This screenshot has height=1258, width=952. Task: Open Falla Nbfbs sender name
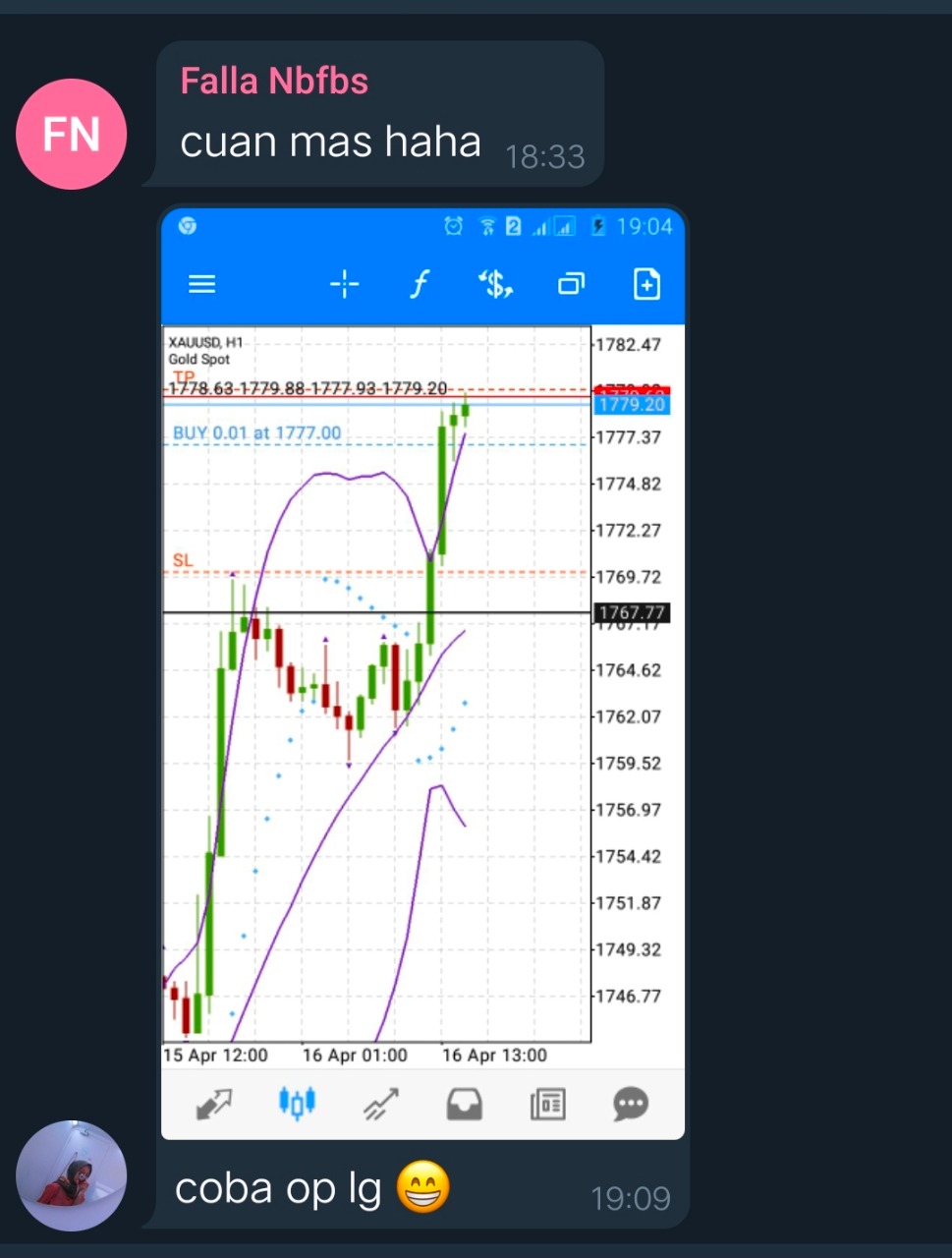pyautogui.click(x=274, y=81)
